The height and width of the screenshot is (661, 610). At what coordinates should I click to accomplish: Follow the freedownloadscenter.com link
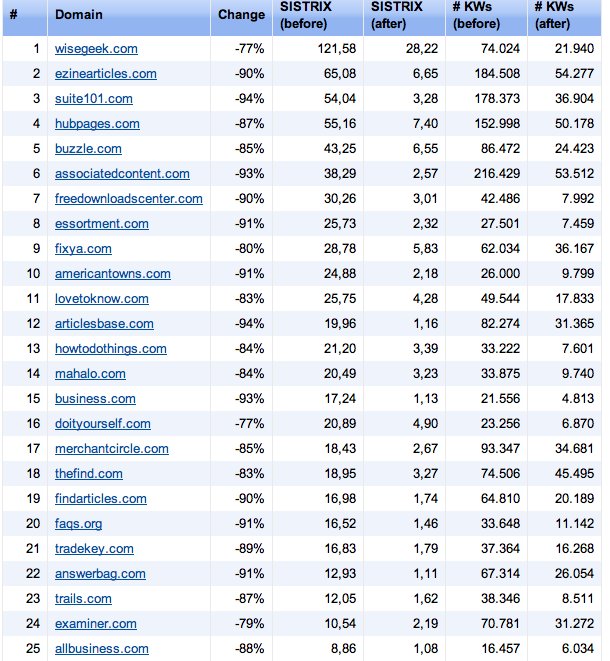[129, 198]
